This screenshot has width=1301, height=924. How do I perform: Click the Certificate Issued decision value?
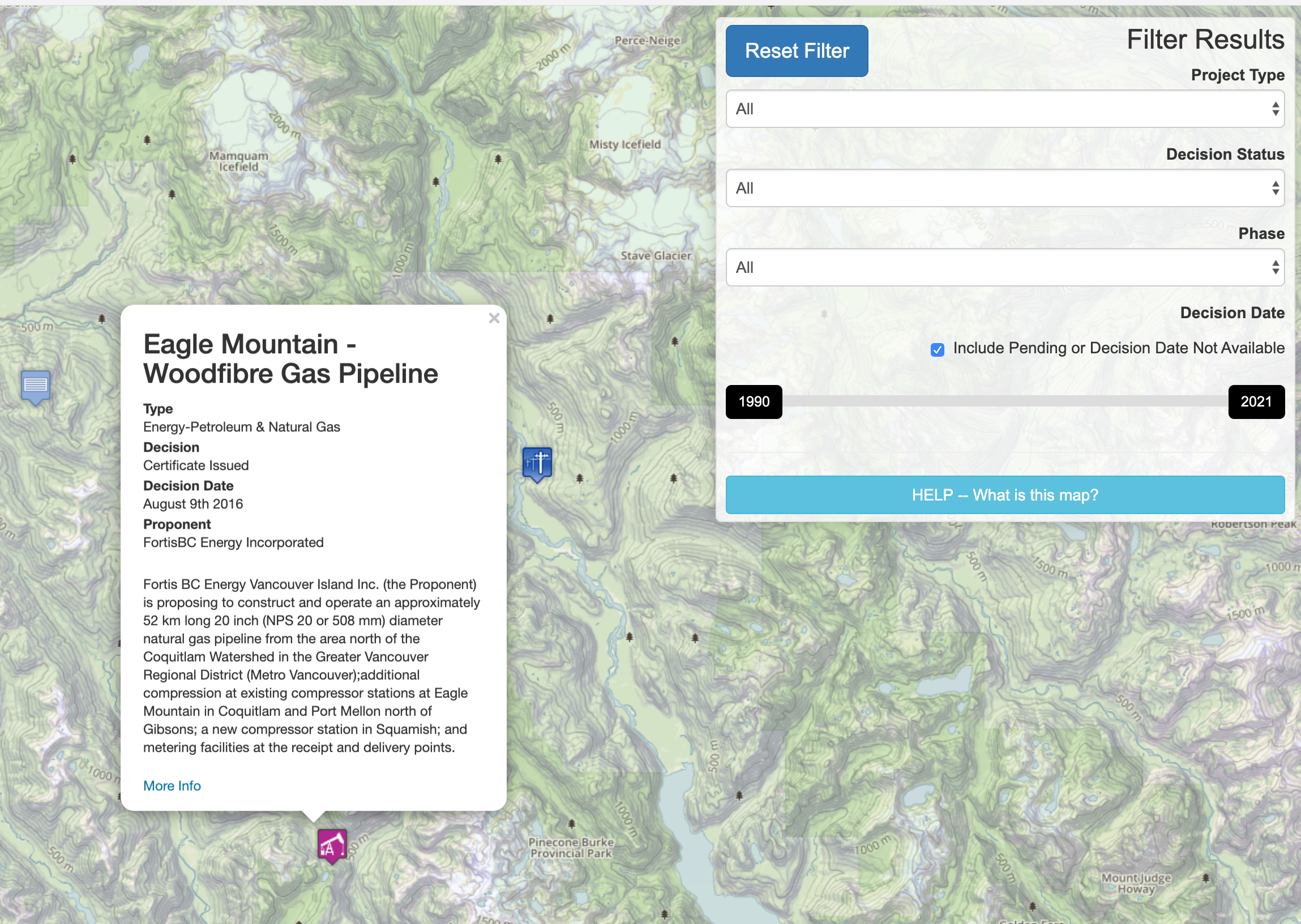(x=196, y=465)
